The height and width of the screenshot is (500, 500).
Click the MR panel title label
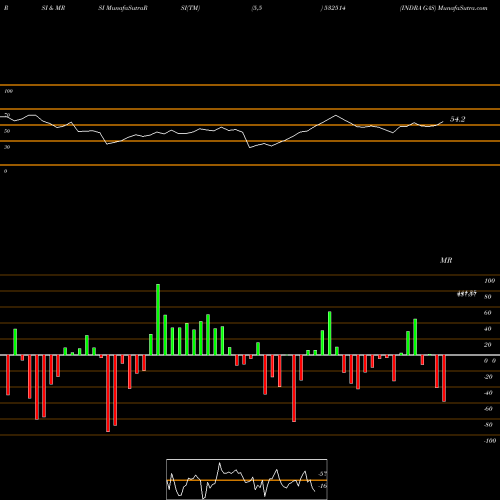point(446,260)
